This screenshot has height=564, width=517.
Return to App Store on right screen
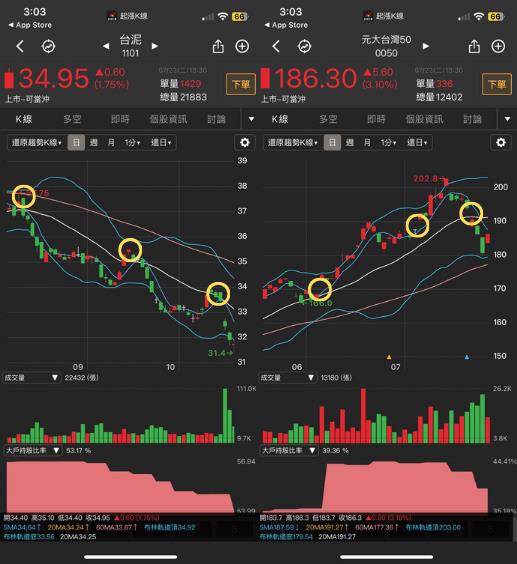[286, 25]
